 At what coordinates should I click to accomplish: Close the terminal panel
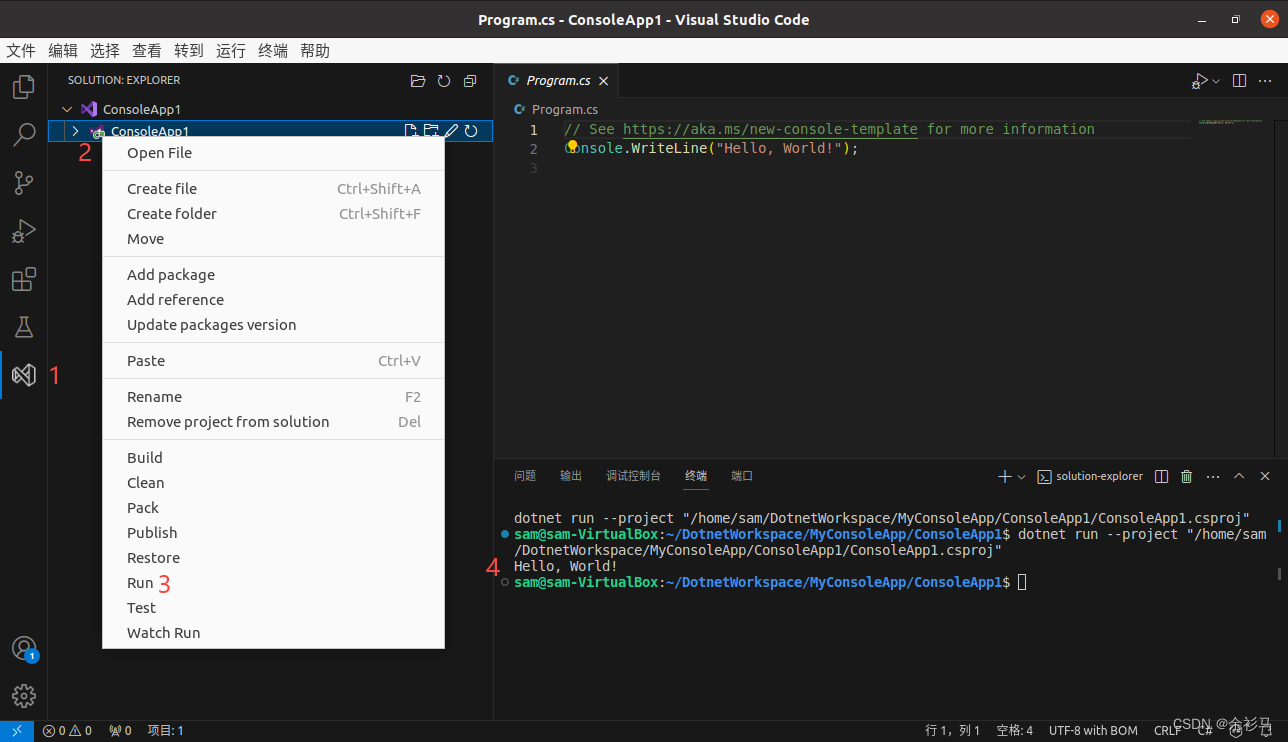(x=1265, y=477)
